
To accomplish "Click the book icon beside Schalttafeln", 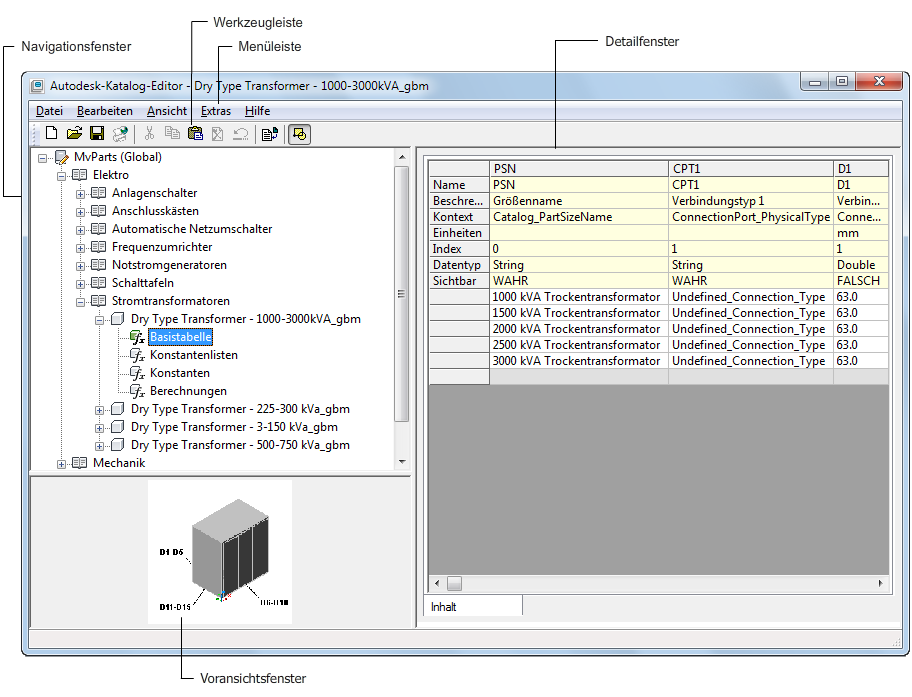I will pyautogui.click(x=98, y=283).
